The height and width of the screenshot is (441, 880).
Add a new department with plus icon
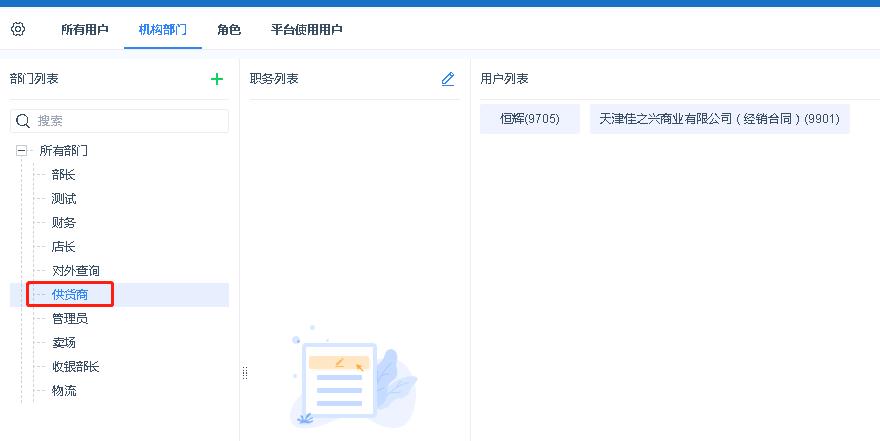(217, 79)
